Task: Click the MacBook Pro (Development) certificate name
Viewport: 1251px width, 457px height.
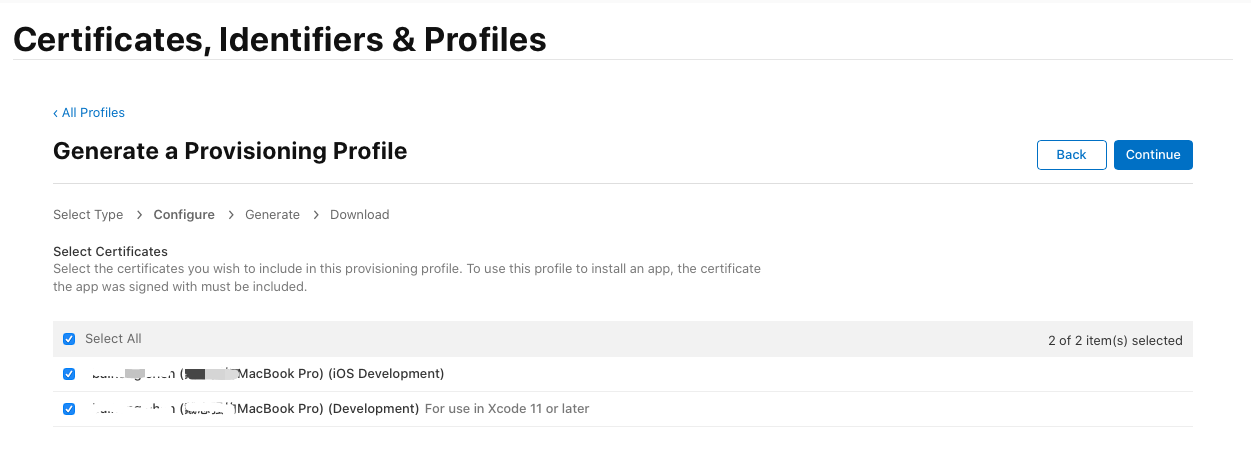Action: pos(255,409)
